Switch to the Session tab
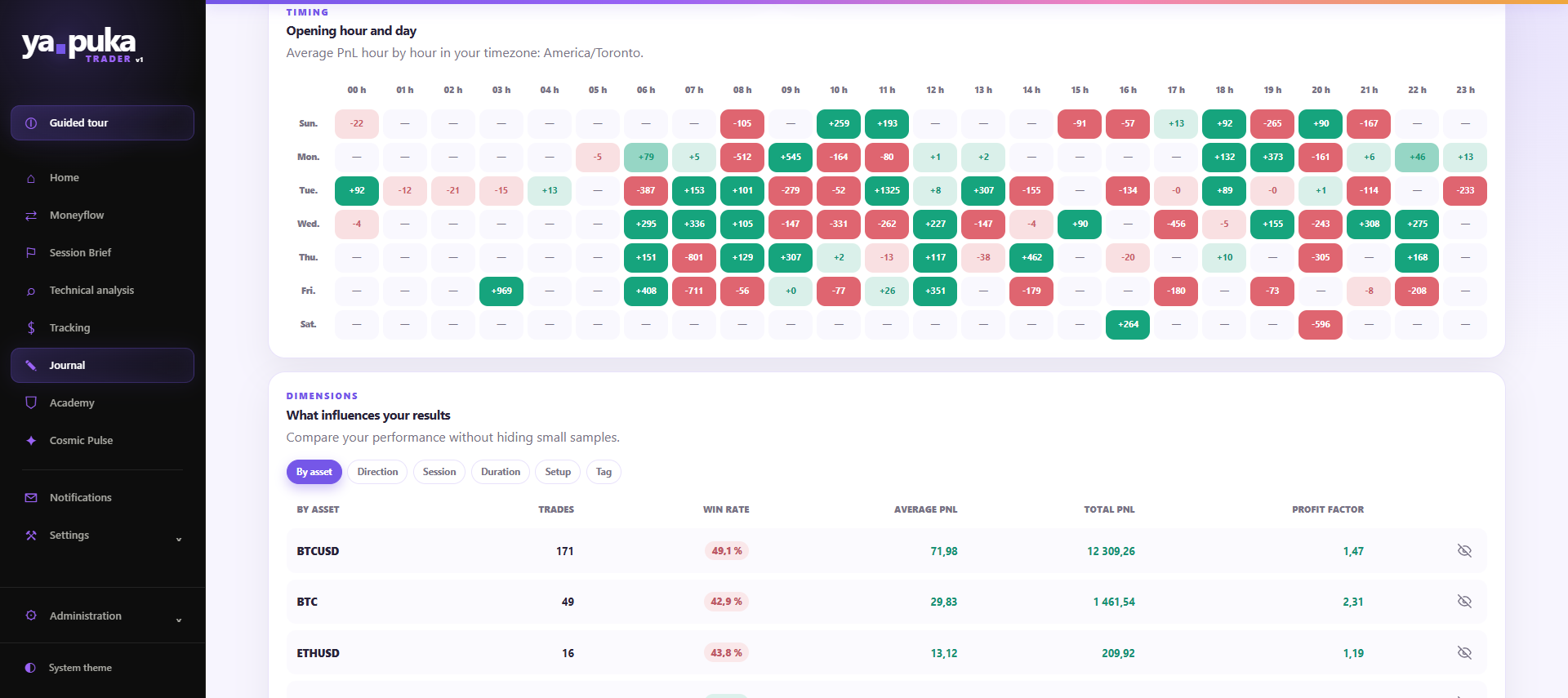The width and height of the screenshot is (1568, 698). [x=439, y=472]
